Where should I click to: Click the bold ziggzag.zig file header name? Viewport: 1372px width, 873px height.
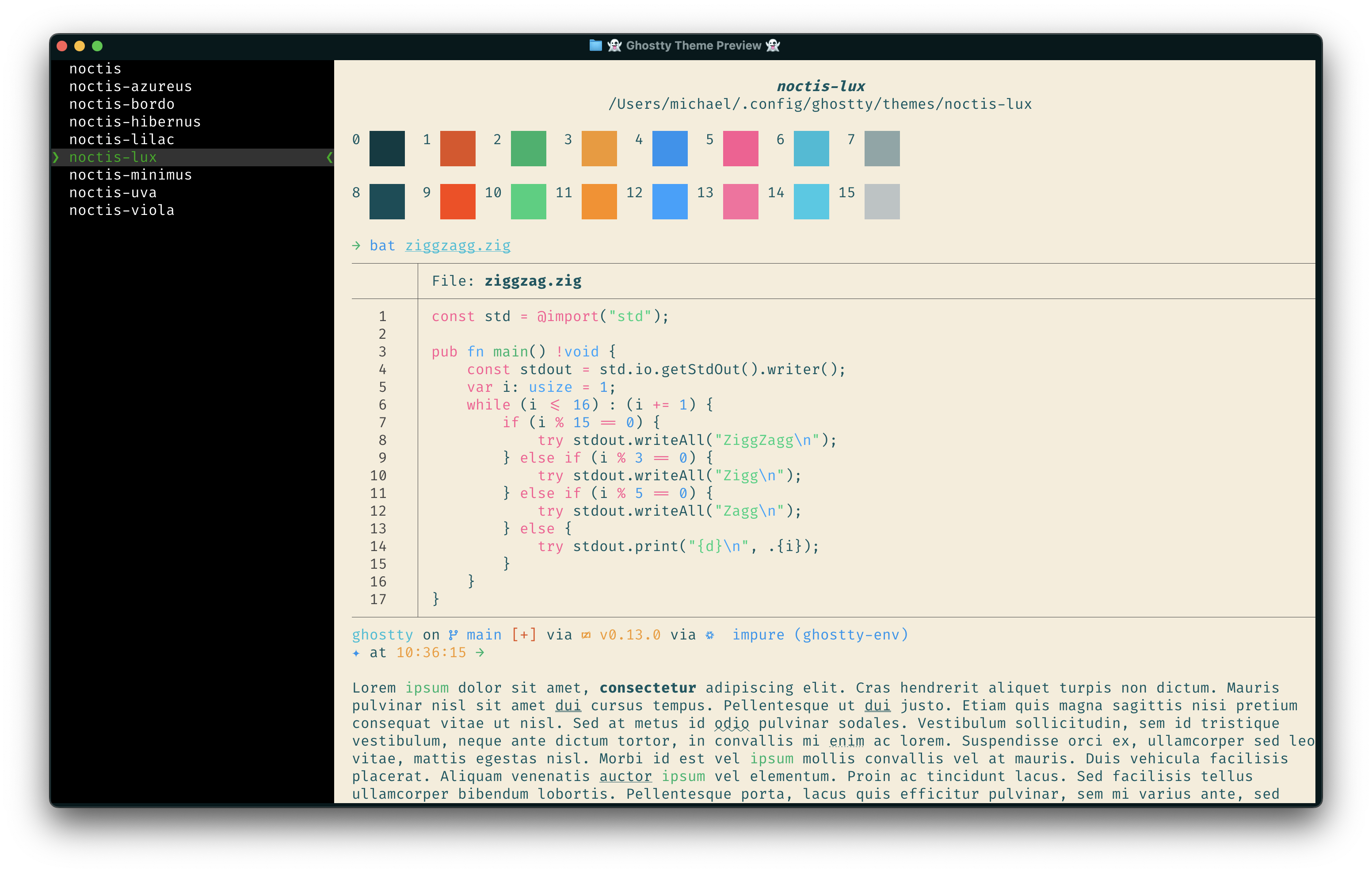pos(533,281)
